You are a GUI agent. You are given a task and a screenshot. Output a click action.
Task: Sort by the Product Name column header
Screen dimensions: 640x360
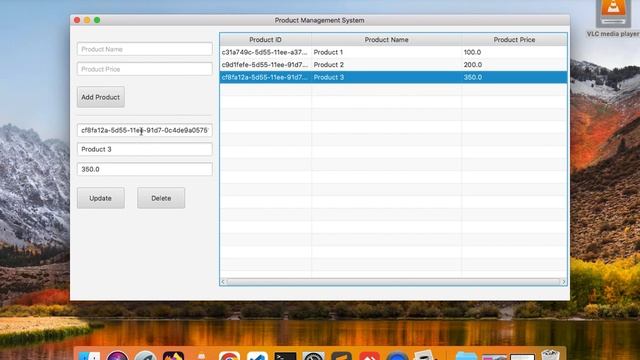(386, 40)
